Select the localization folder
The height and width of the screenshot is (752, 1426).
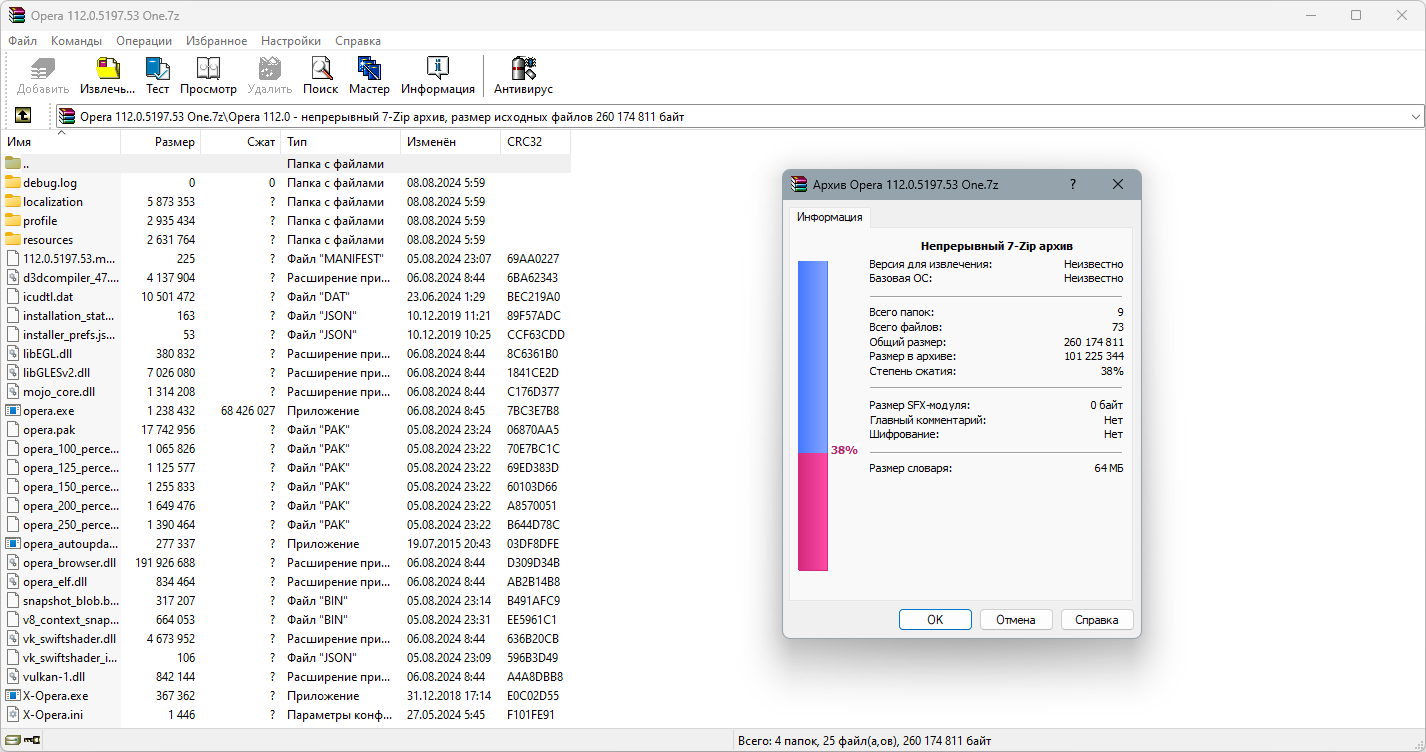pos(53,202)
